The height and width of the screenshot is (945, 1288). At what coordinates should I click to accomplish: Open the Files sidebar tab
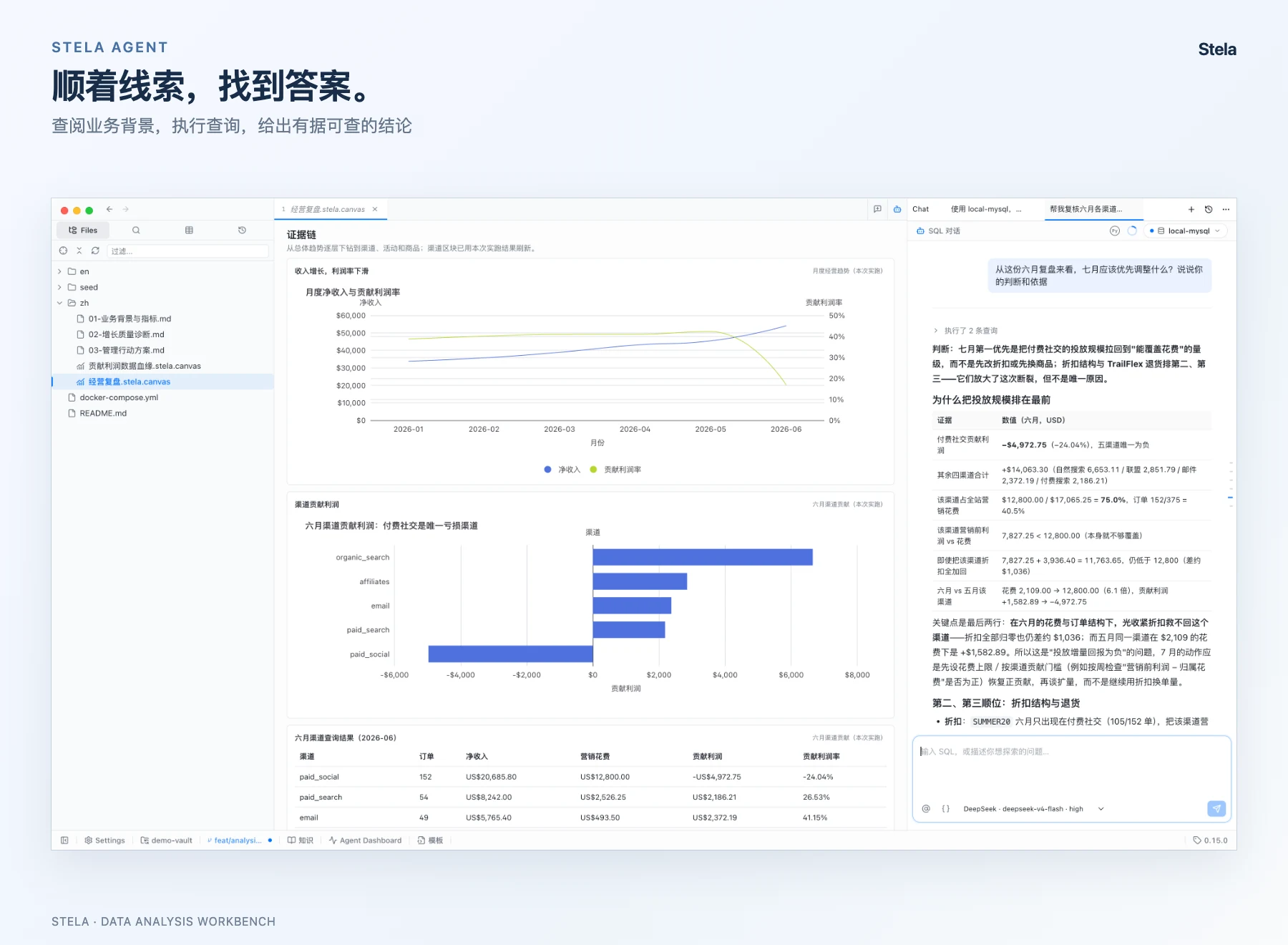[x=83, y=230]
